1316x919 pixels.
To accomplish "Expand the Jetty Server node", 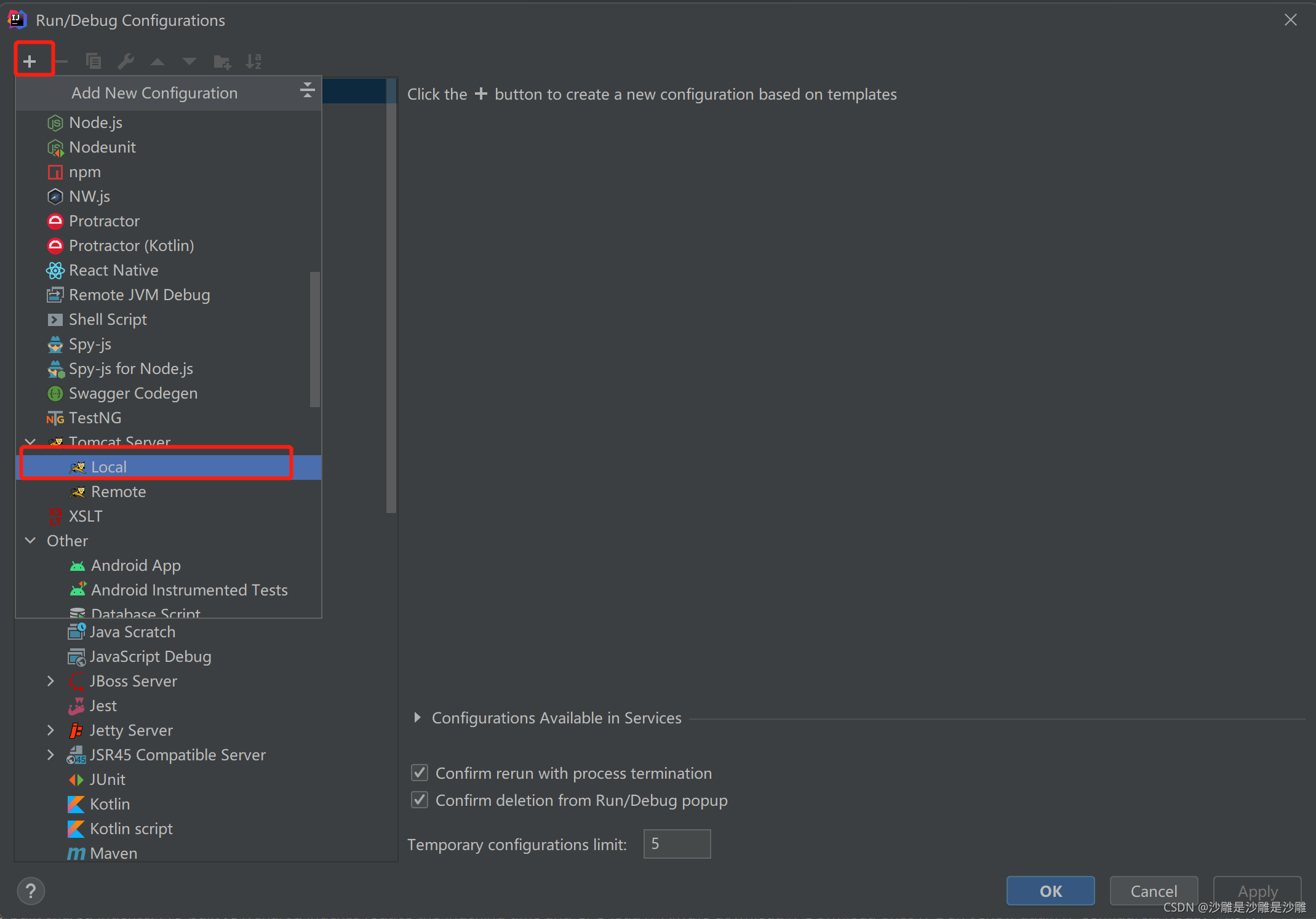I will (50, 730).
